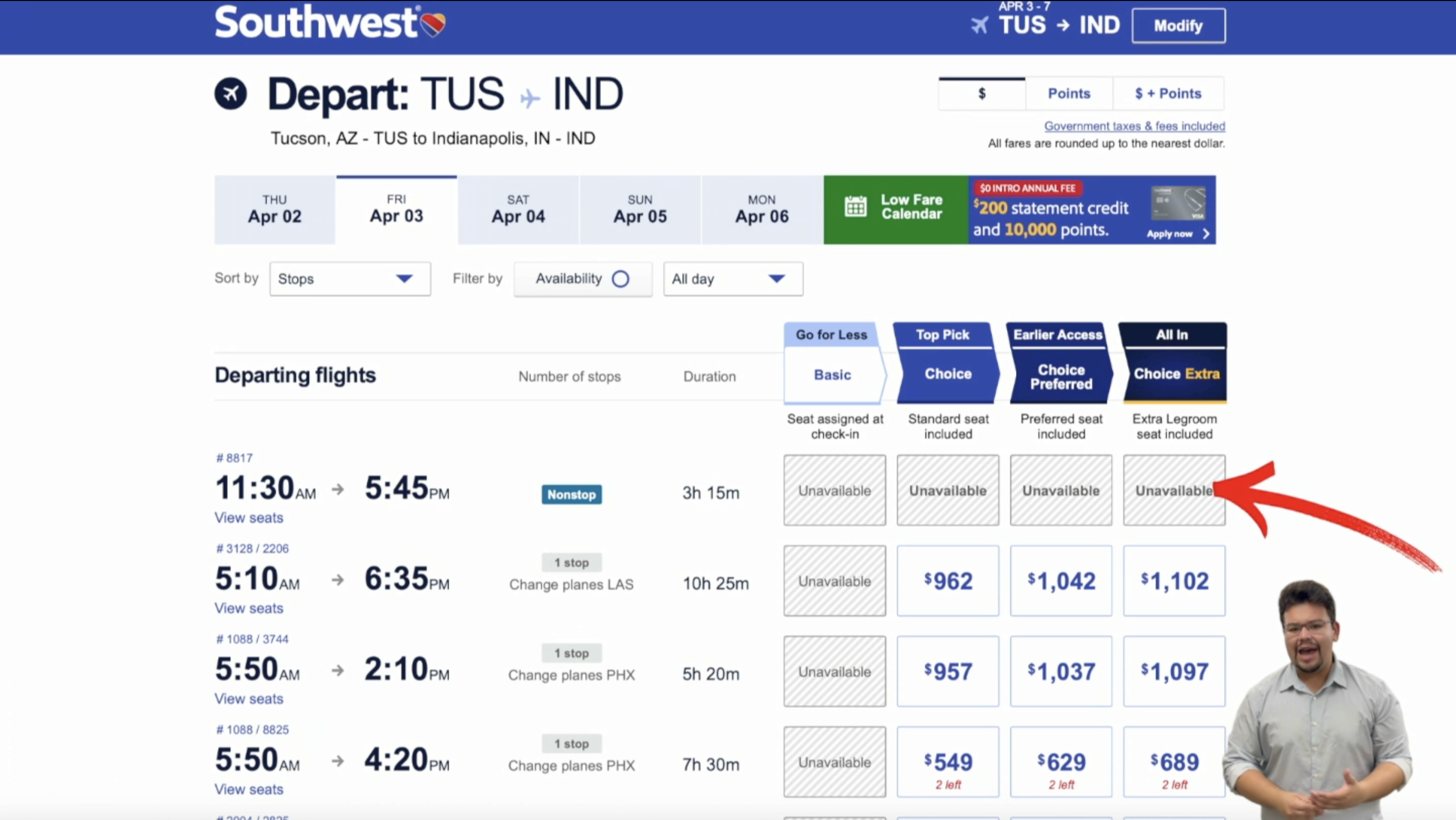Switch fare display to $ + Points

coord(1168,94)
